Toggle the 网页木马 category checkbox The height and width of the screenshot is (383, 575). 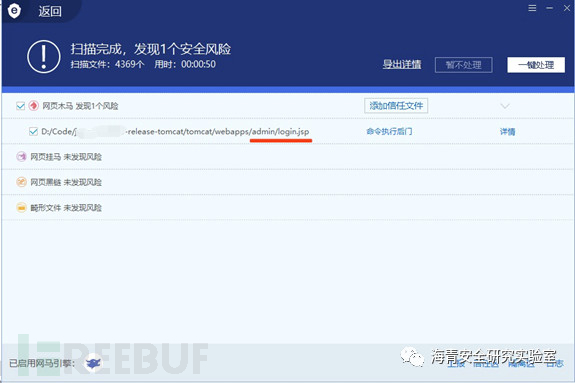coord(20,106)
